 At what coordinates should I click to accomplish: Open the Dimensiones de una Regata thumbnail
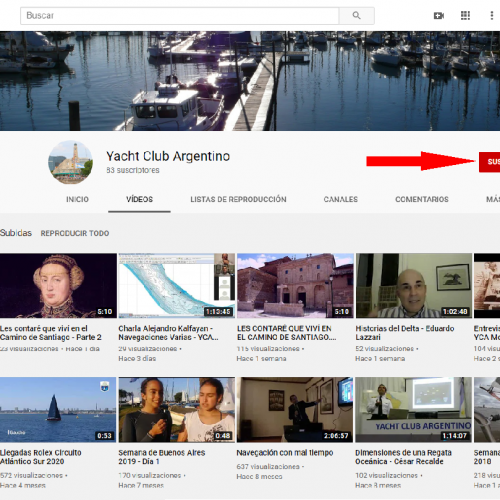click(414, 410)
